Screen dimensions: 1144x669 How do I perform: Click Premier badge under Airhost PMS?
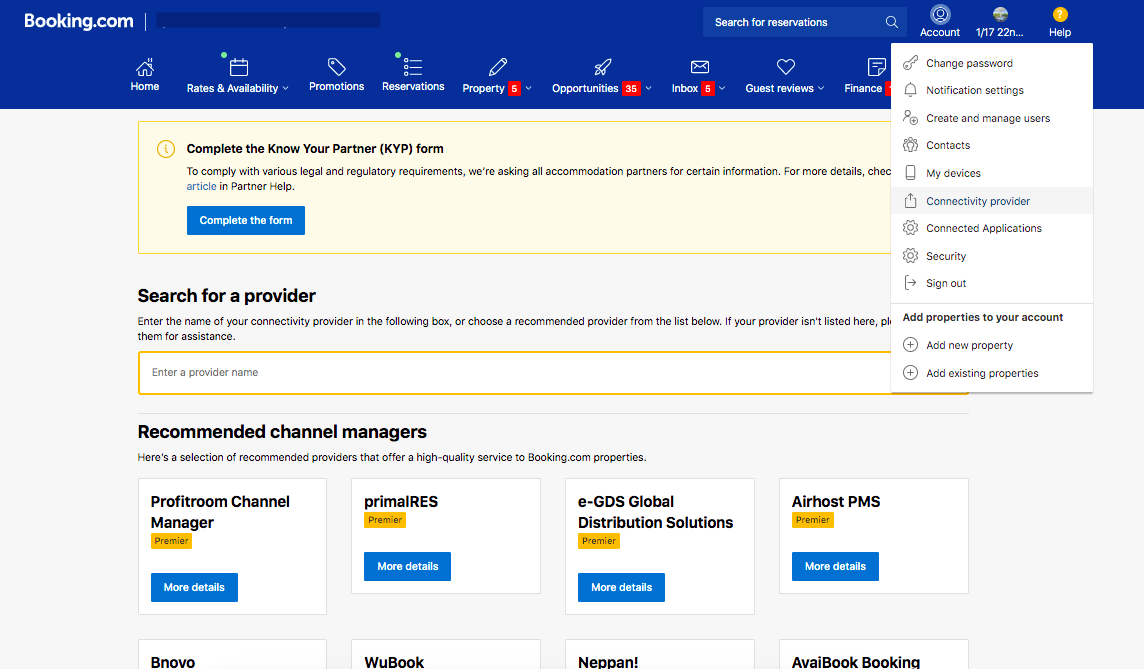pyautogui.click(x=813, y=520)
